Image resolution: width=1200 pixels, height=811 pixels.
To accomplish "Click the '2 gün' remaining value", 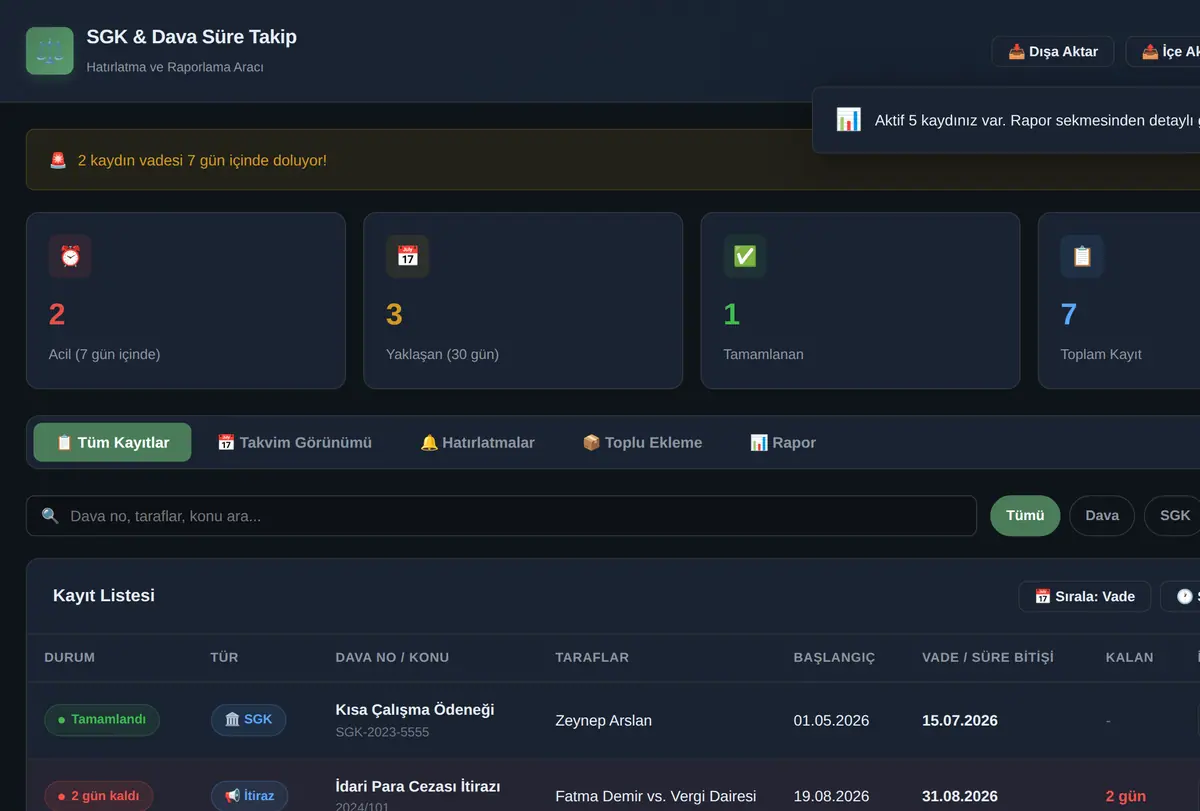I will [1126, 797].
